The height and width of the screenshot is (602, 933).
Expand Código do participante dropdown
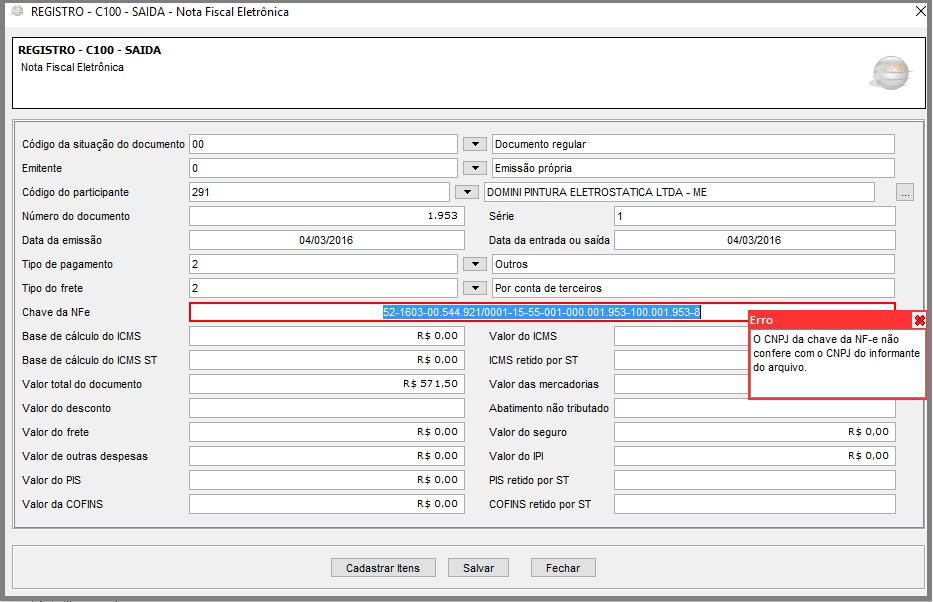[466, 192]
